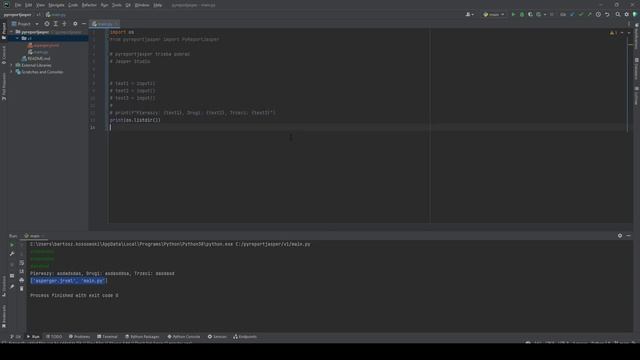
Task: Open Run panel settings gear
Action: tap(620, 236)
